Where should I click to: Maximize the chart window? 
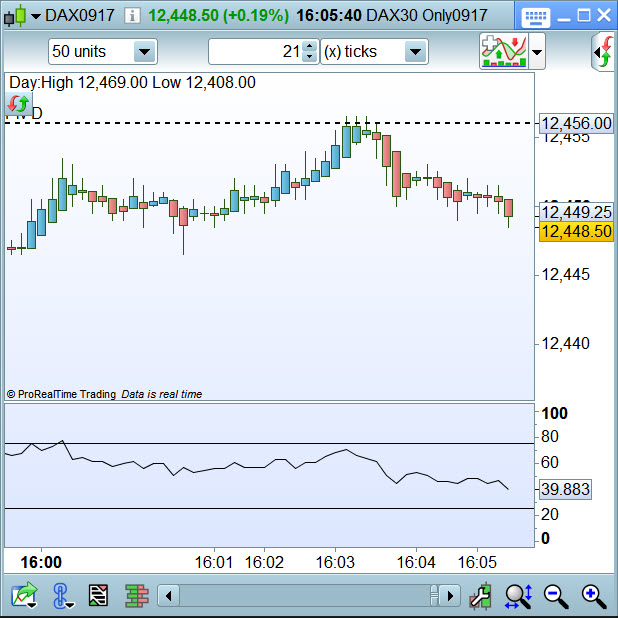click(x=584, y=16)
